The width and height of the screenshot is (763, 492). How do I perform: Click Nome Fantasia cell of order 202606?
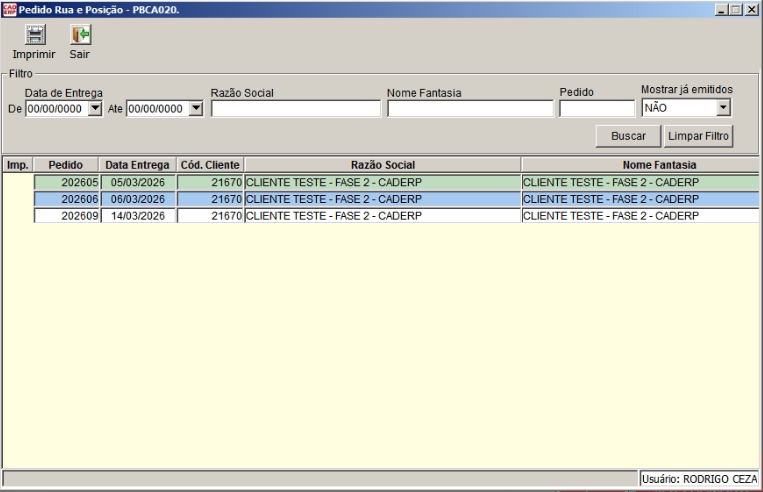click(x=640, y=199)
